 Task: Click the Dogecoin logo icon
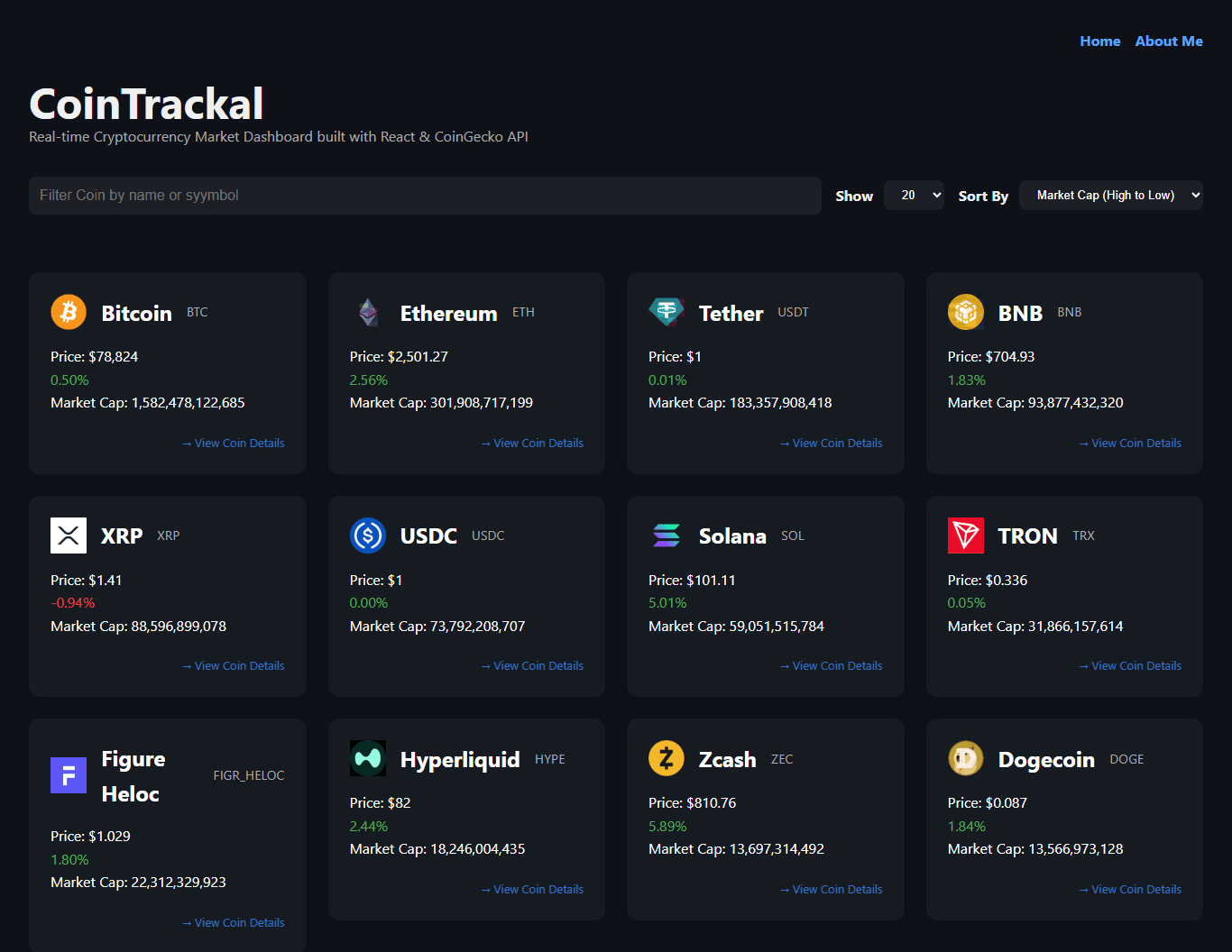[x=966, y=758]
